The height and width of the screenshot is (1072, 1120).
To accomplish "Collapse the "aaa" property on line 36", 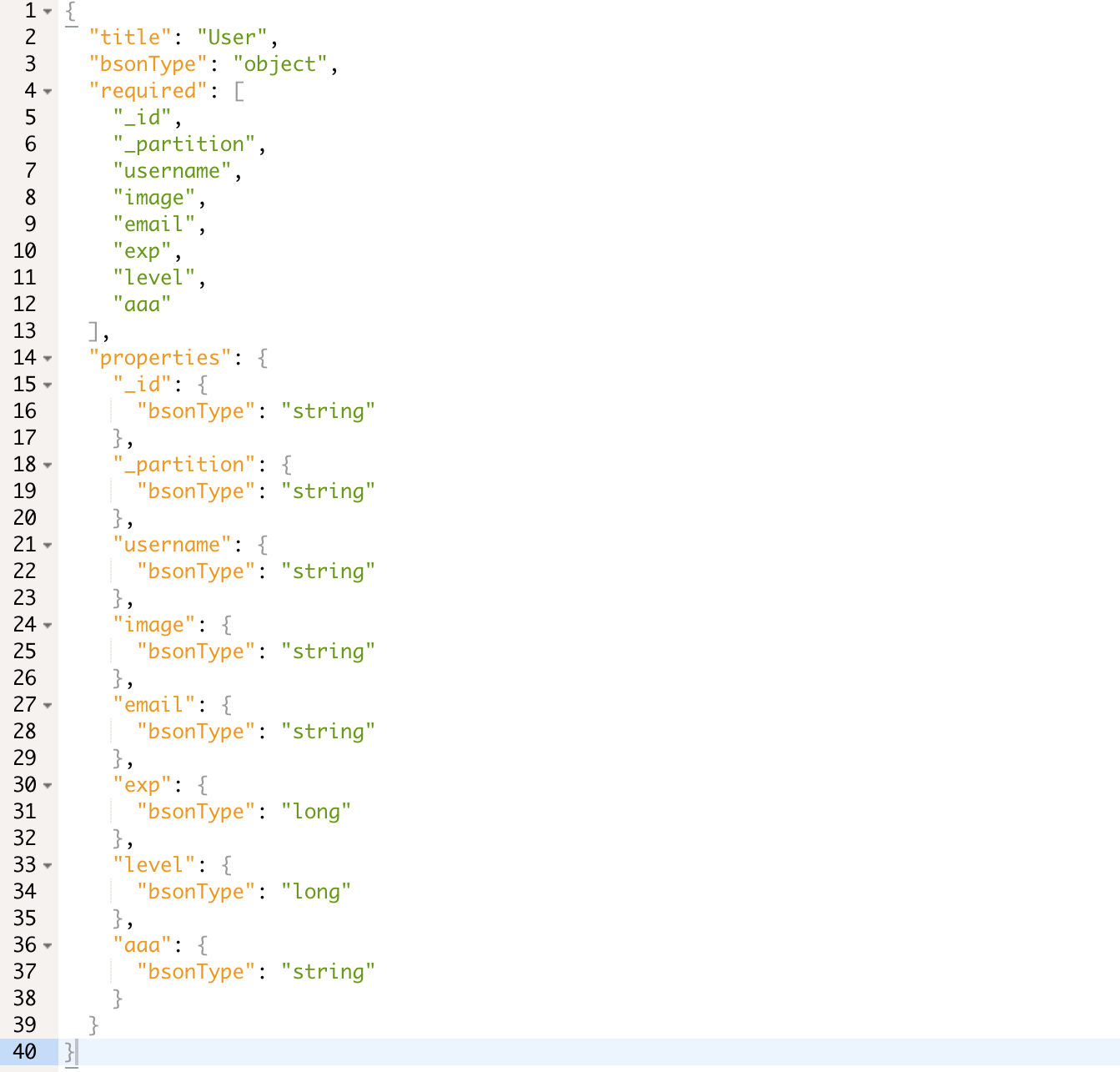I will (x=47, y=946).
